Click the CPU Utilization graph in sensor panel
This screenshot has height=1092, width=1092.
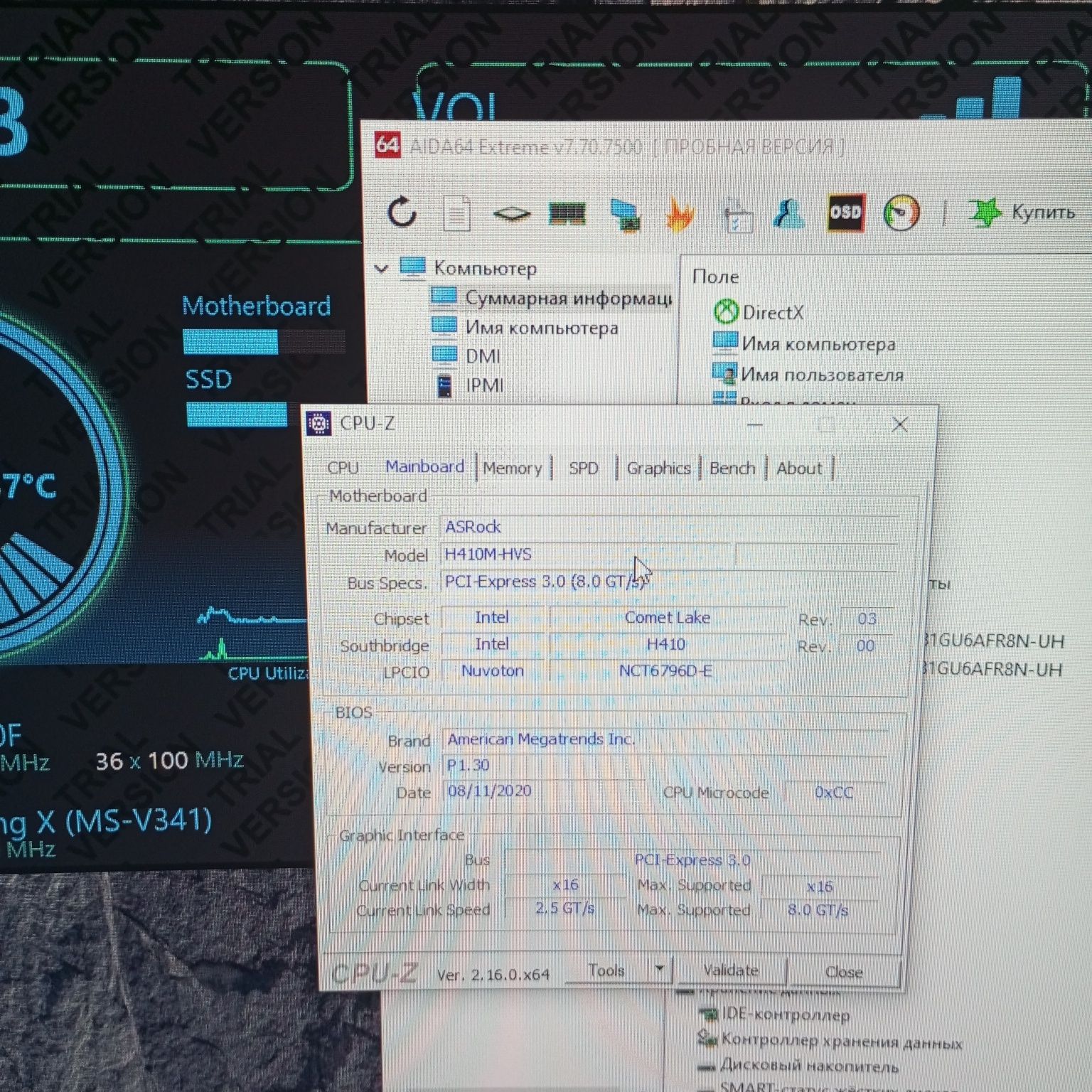252,635
